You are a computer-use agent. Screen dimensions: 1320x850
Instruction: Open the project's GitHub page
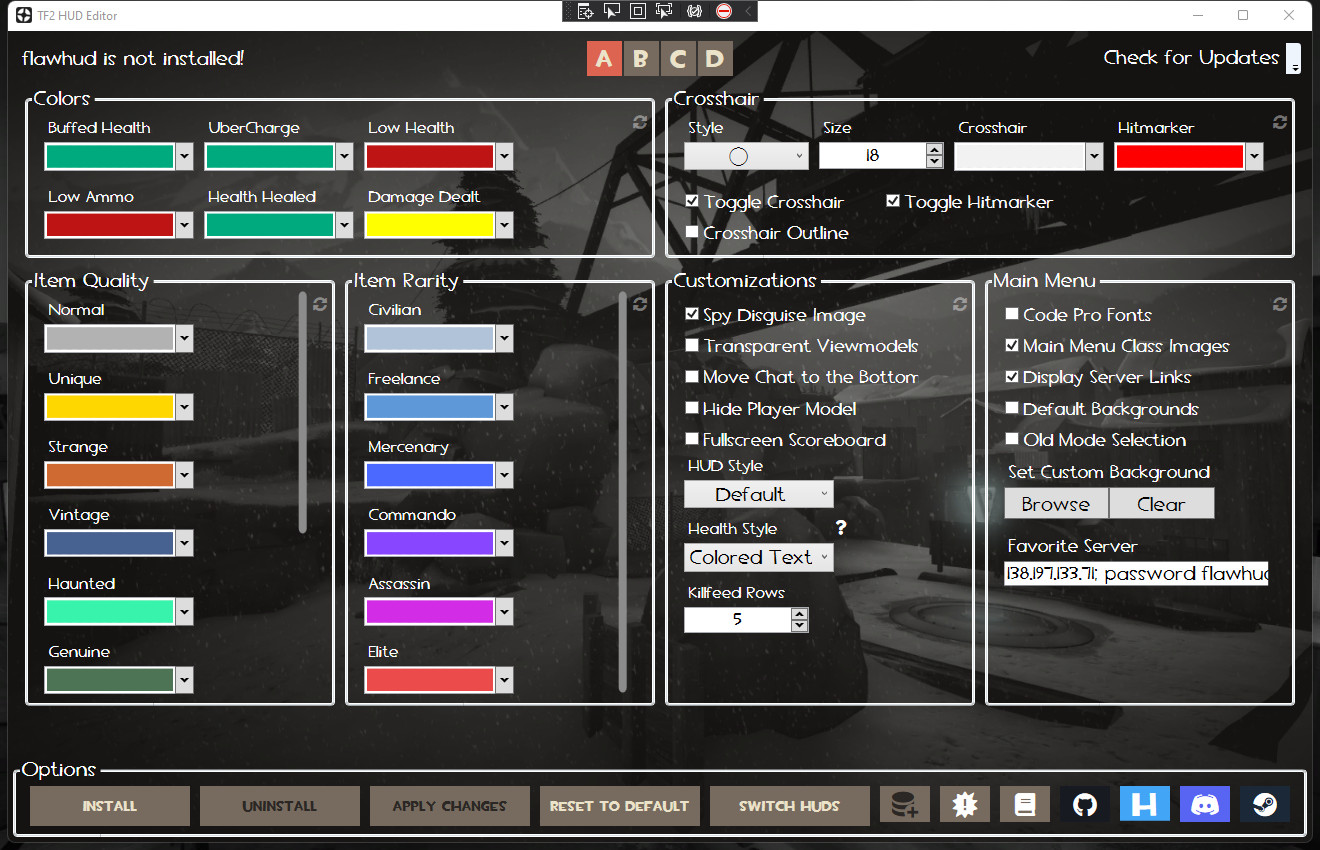click(x=1084, y=803)
